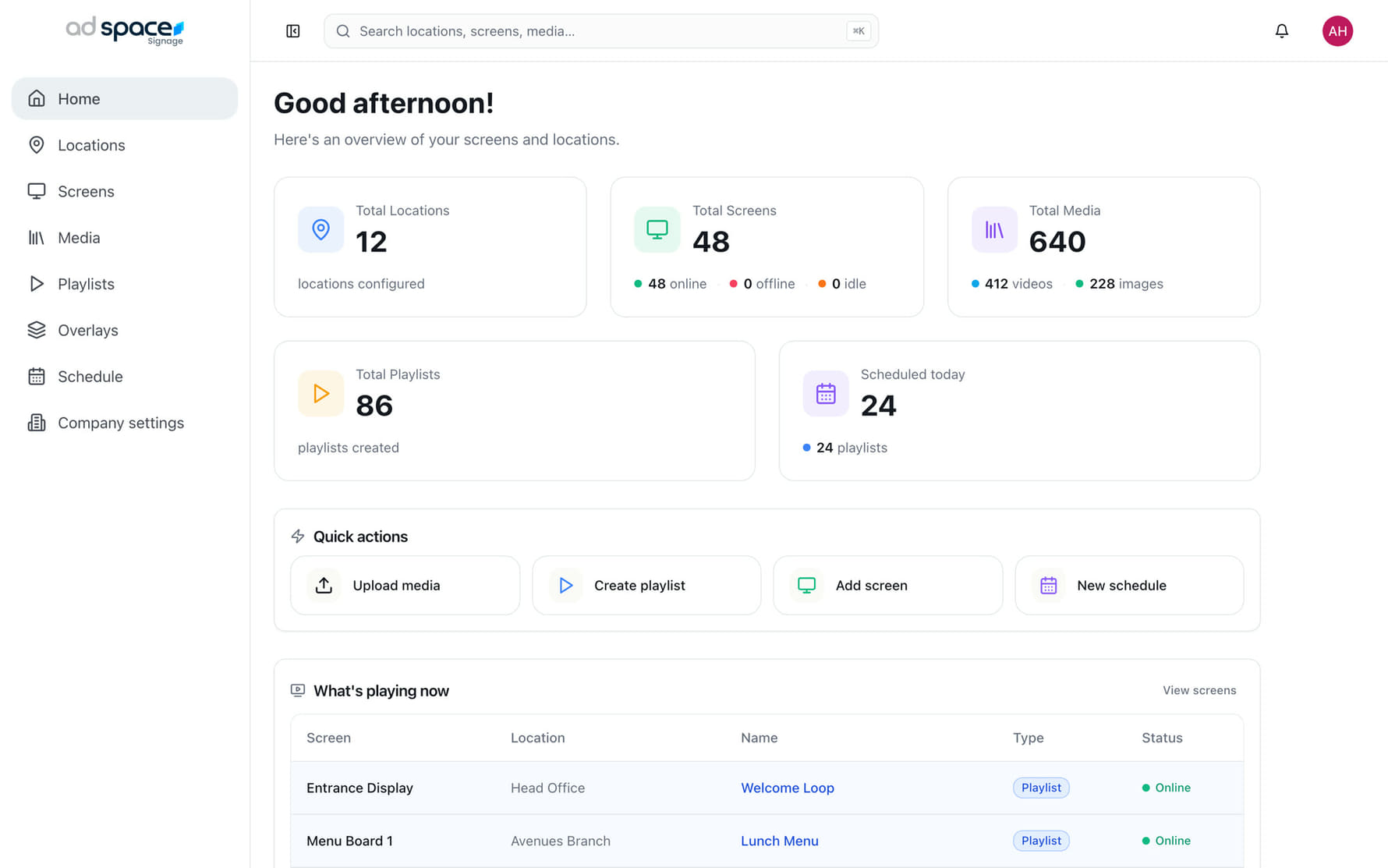This screenshot has height=868, width=1388.
Task: Open the Welcome Loop playlist link
Action: click(x=788, y=788)
